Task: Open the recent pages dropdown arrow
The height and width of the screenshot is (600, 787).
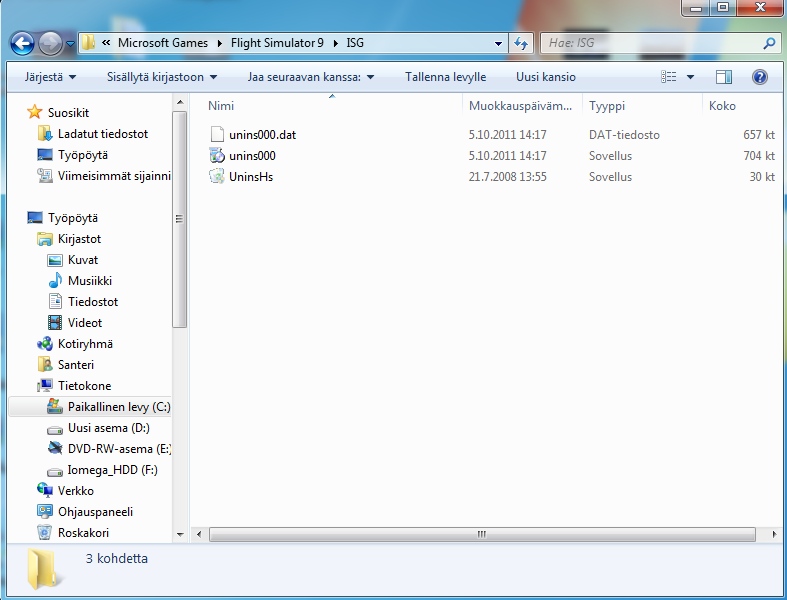Action: point(71,44)
